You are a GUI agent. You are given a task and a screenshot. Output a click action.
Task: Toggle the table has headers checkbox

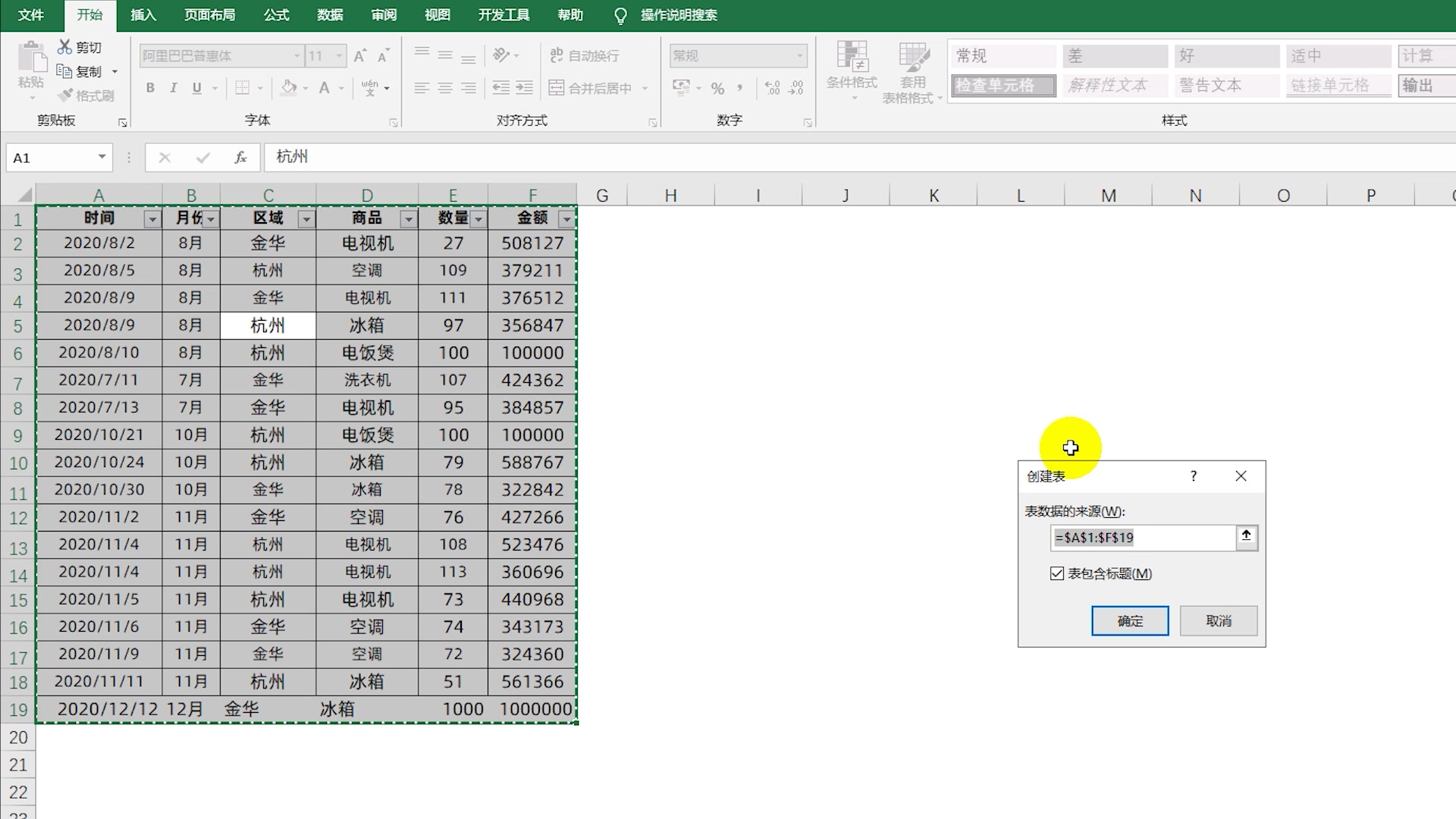(x=1057, y=574)
